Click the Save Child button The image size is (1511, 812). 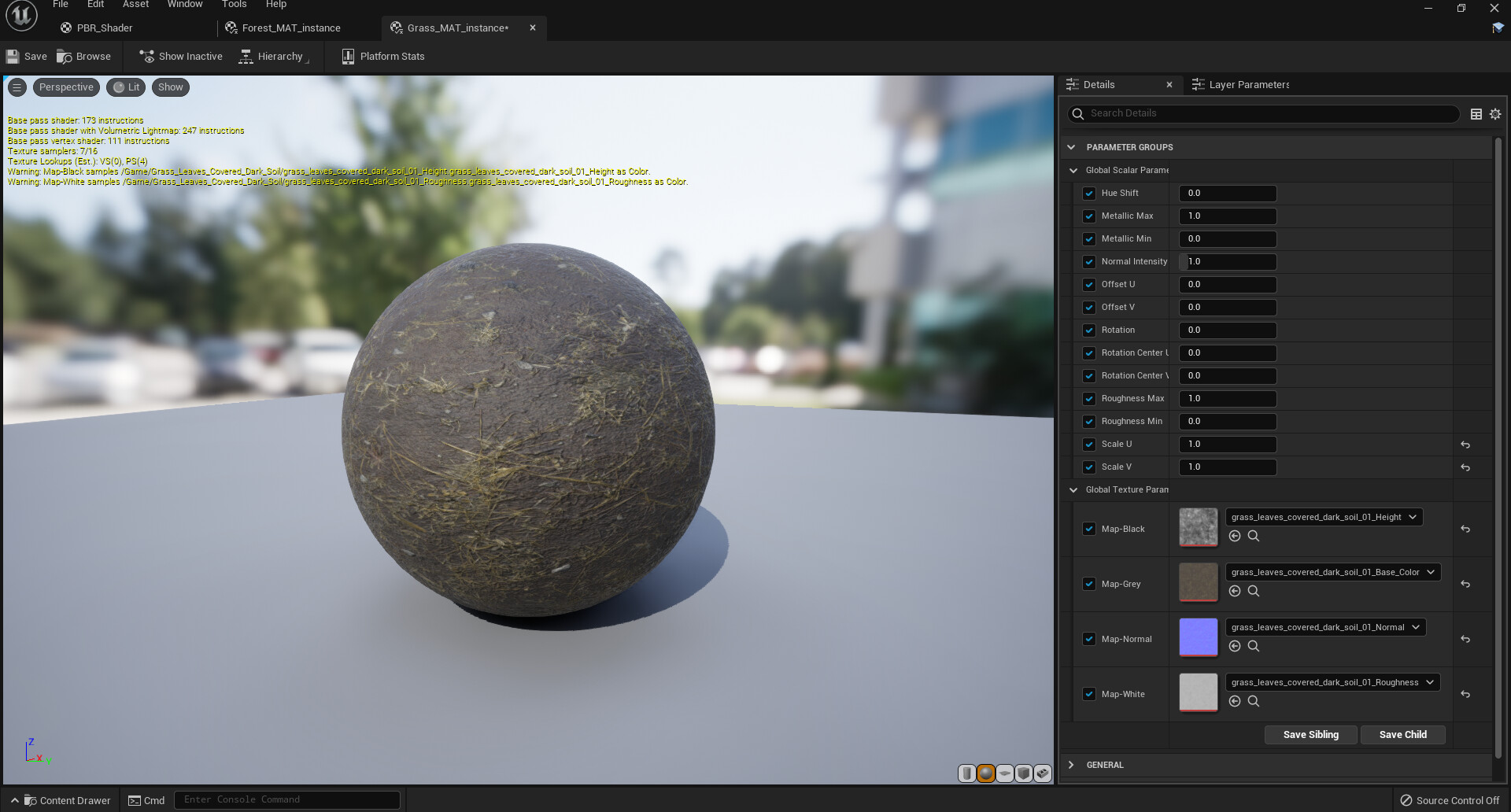click(1402, 734)
